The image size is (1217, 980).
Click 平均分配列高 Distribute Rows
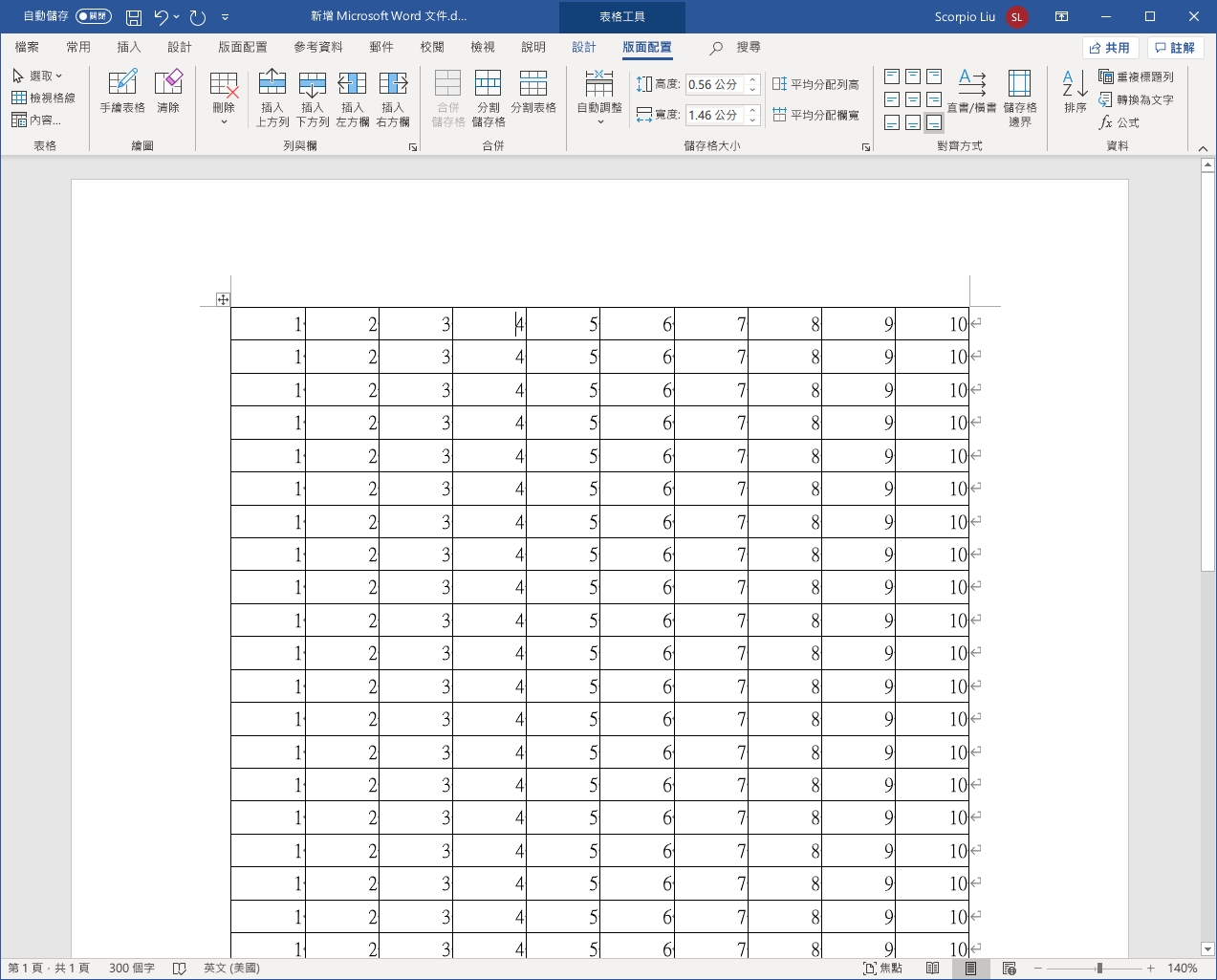coord(815,84)
